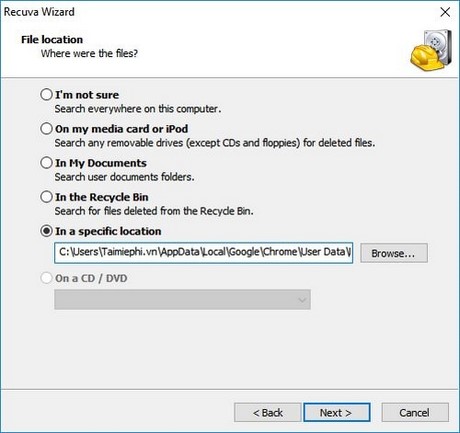Screen dimensions: 460x433
Task: Click the Recuva hard hat drive icon
Action: click(x=431, y=50)
